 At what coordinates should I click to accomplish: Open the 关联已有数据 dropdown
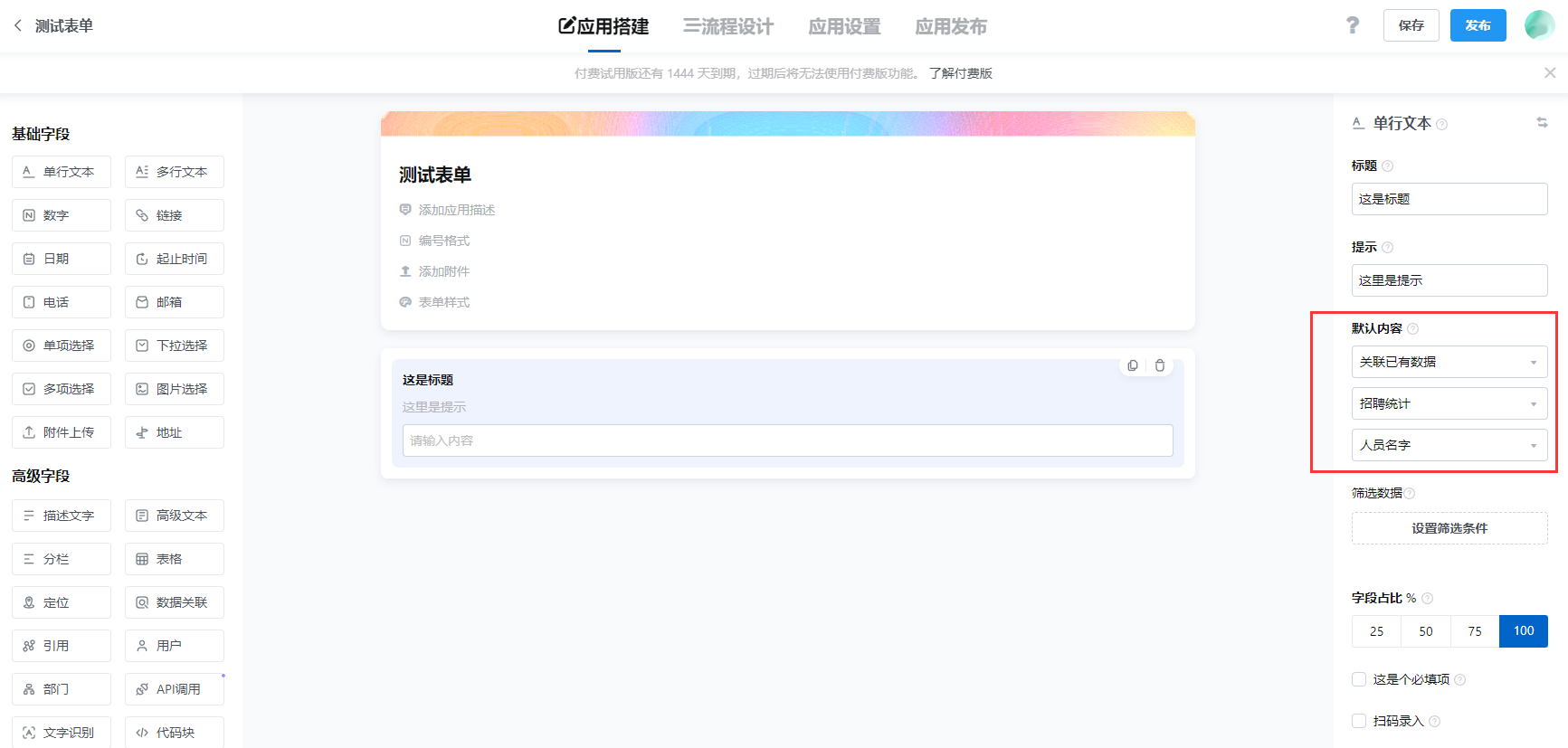point(1449,362)
